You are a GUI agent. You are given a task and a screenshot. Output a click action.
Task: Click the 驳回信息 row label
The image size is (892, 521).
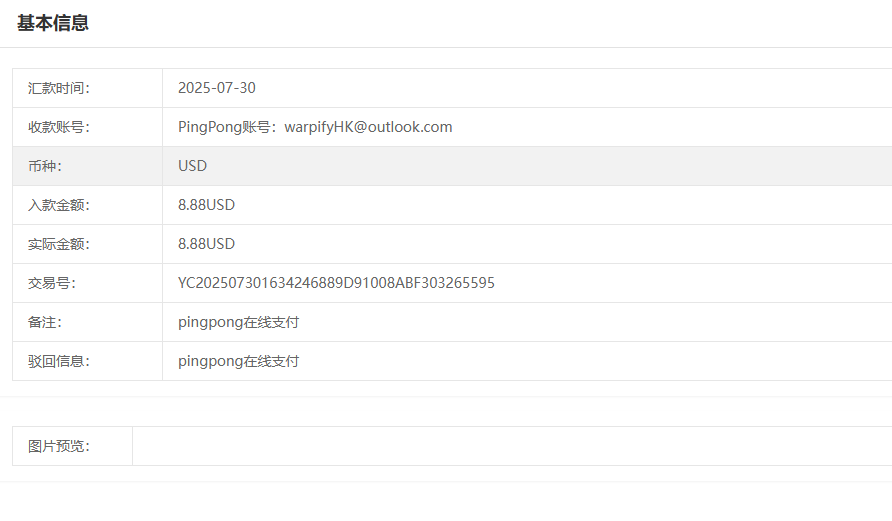point(59,361)
